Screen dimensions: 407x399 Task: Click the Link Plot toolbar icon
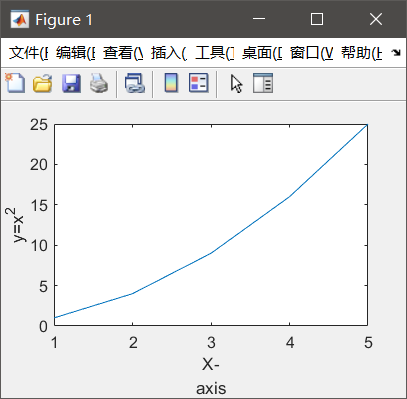pyautogui.click(x=135, y=83)
